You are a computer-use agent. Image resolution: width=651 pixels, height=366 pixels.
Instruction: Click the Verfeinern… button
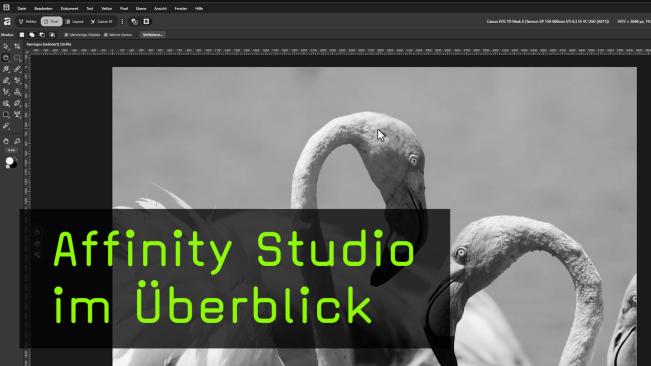[152, 35]
